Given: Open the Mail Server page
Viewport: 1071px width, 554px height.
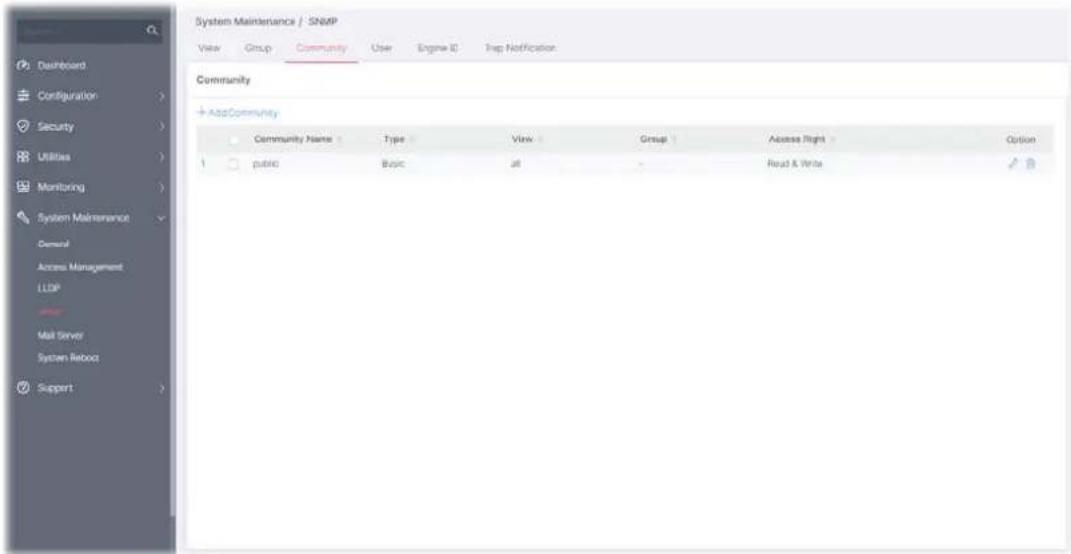Looking at the screenshot, I should [61, 335].
